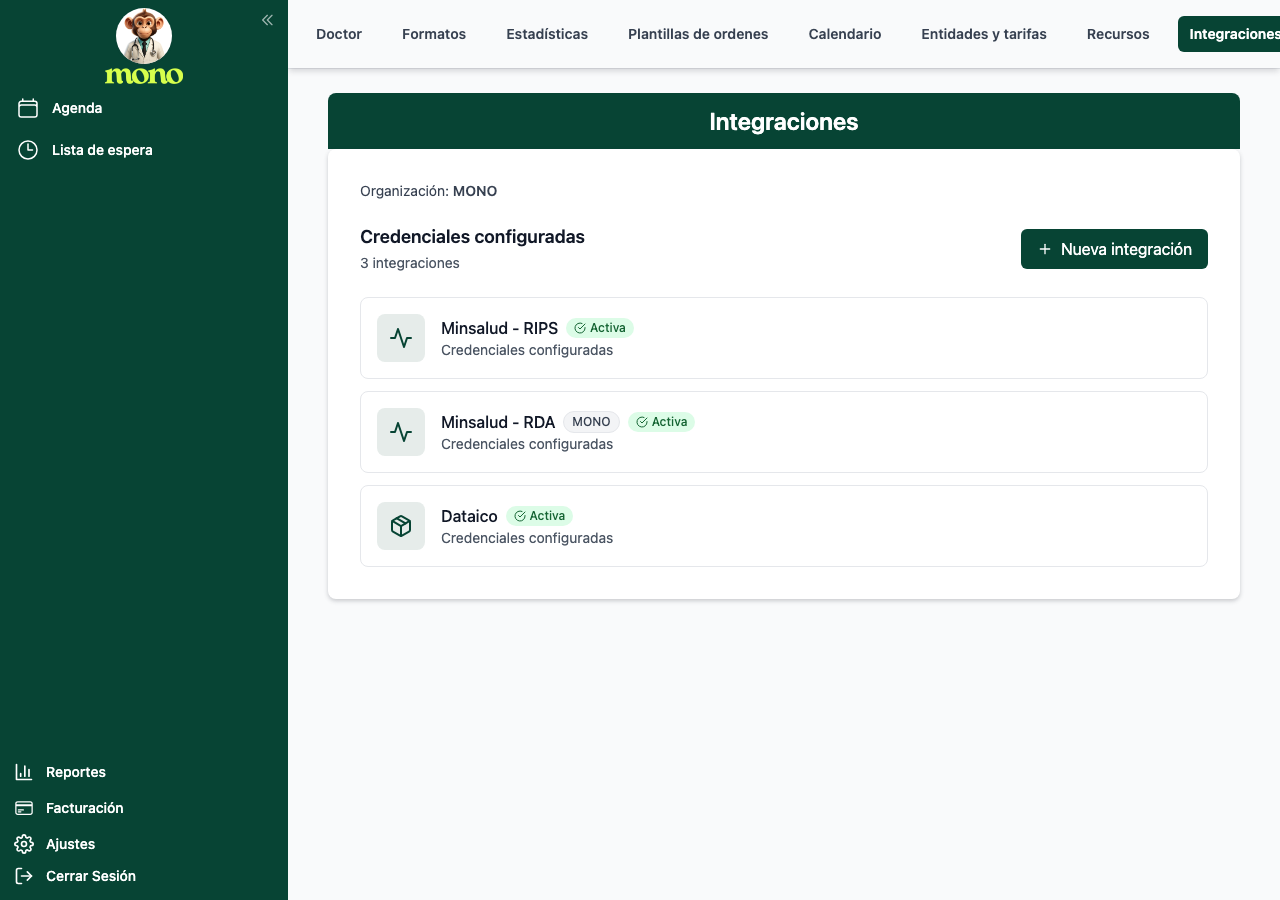Click the 3 integraciones count text
This screenshot has width=1280, height=900.
(x=410, y=263)
